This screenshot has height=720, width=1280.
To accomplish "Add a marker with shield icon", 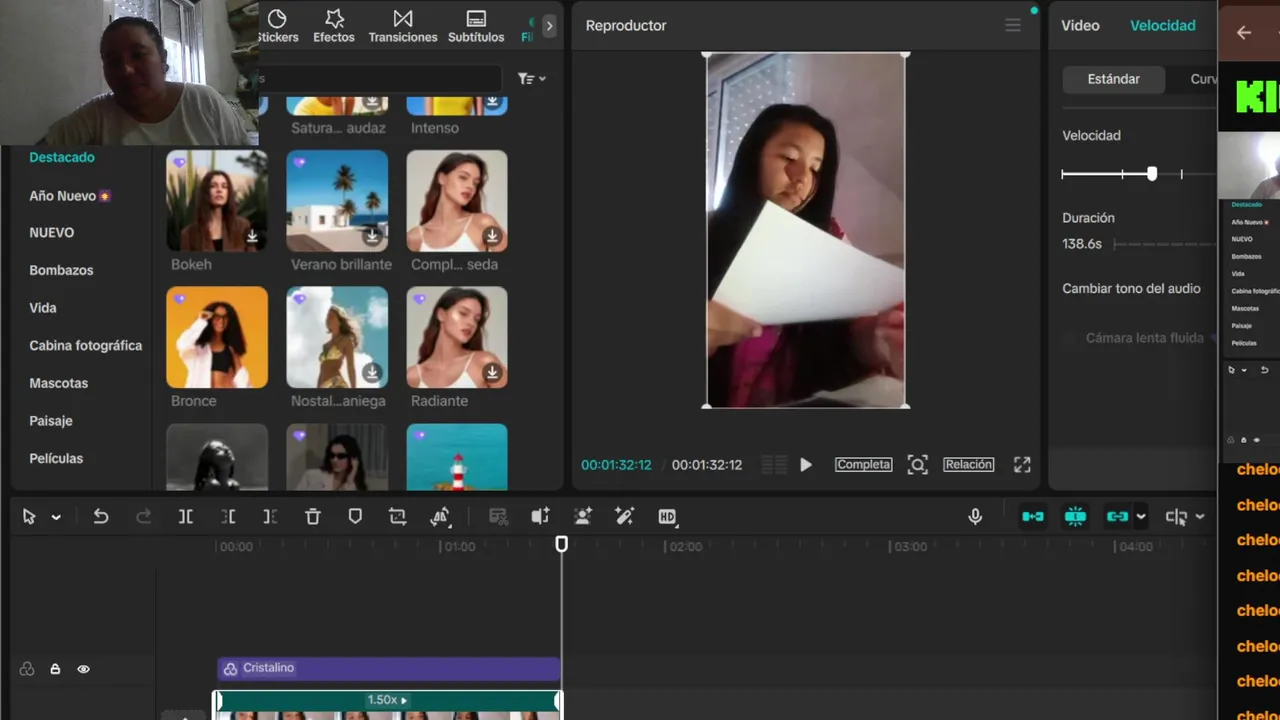I will (x=355, y=517).
